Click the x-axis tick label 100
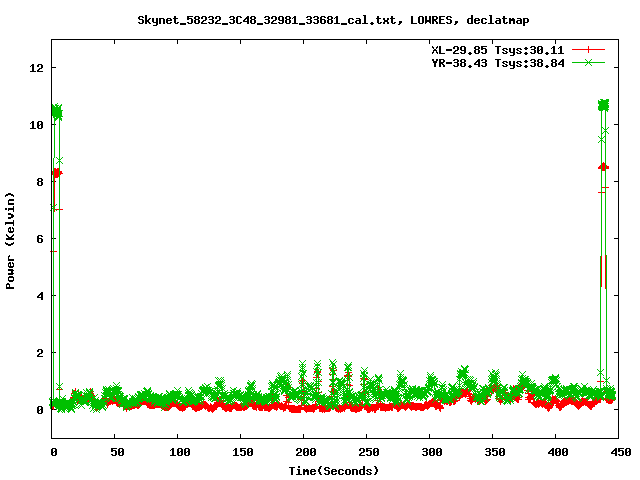This screenshot has height=480, width=640. coord(180,452)
